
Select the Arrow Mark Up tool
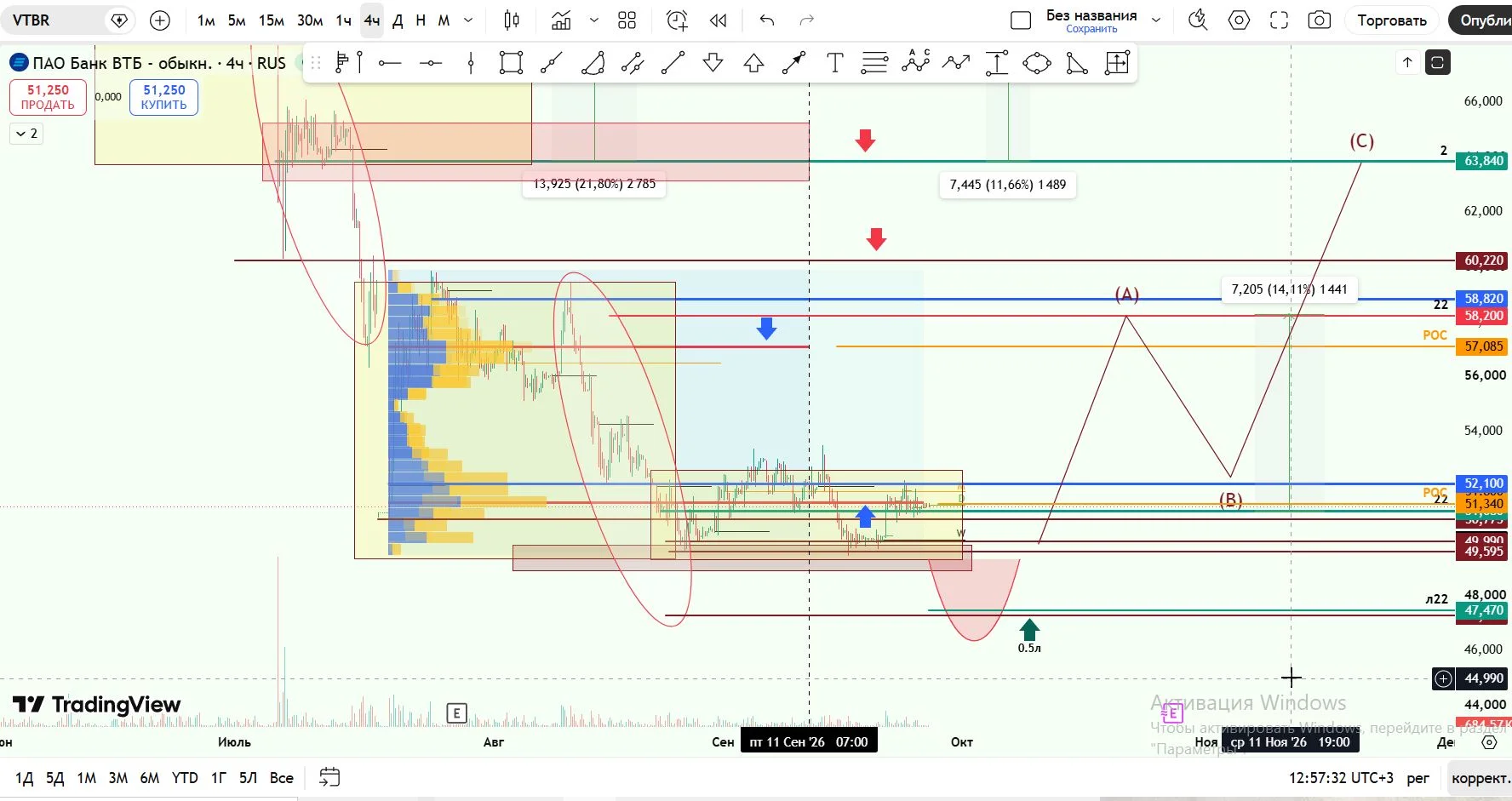(753, 62)
